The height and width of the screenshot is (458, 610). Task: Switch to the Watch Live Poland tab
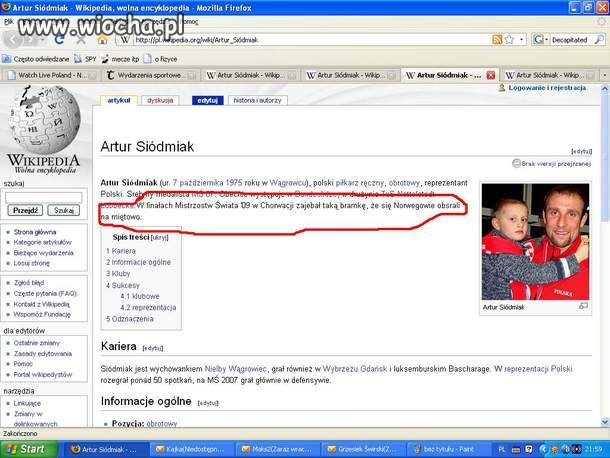(50, 75)
